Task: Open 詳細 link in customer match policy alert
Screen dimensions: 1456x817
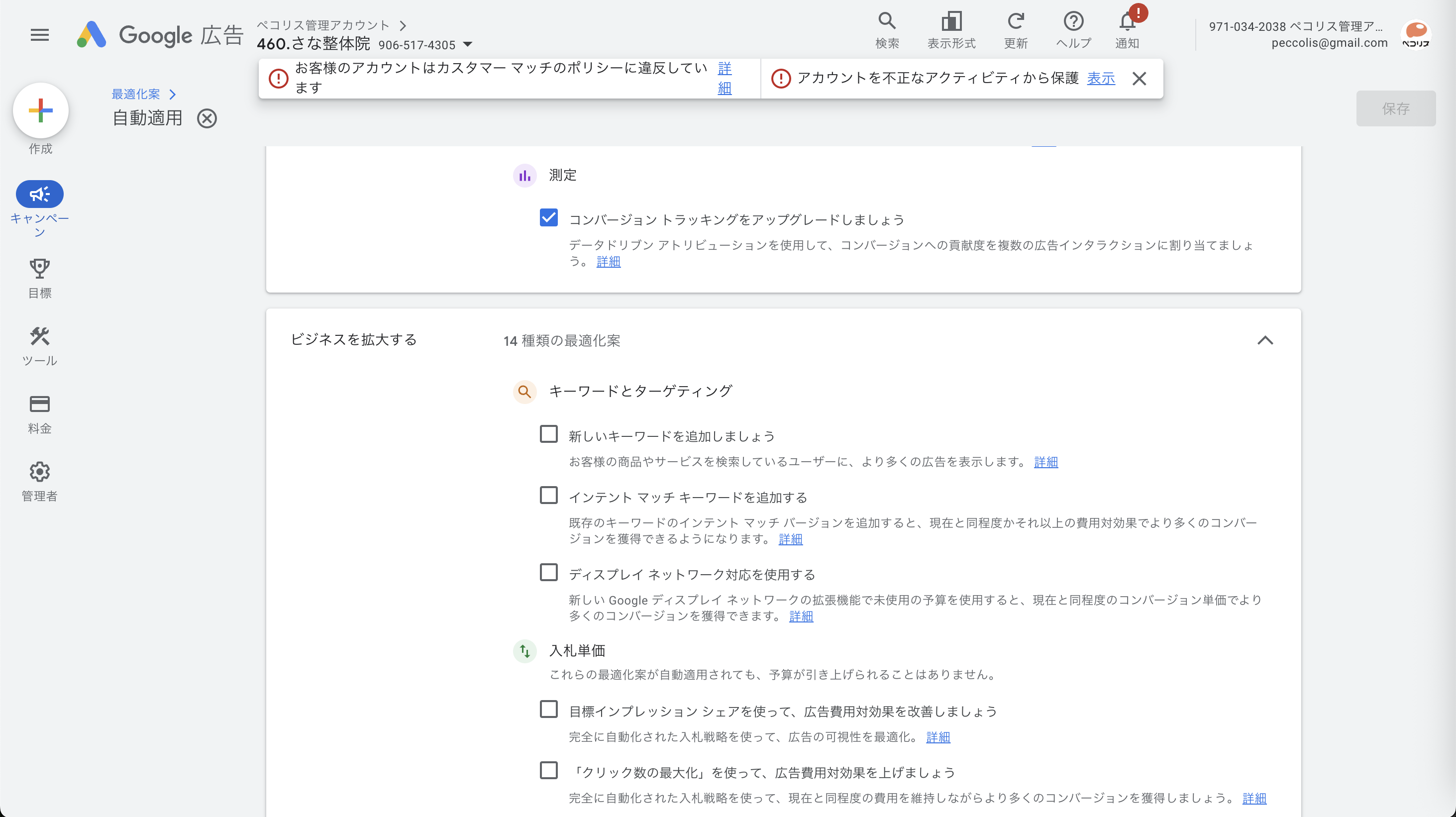Action: pyautogui.click(x=725, y=79)
